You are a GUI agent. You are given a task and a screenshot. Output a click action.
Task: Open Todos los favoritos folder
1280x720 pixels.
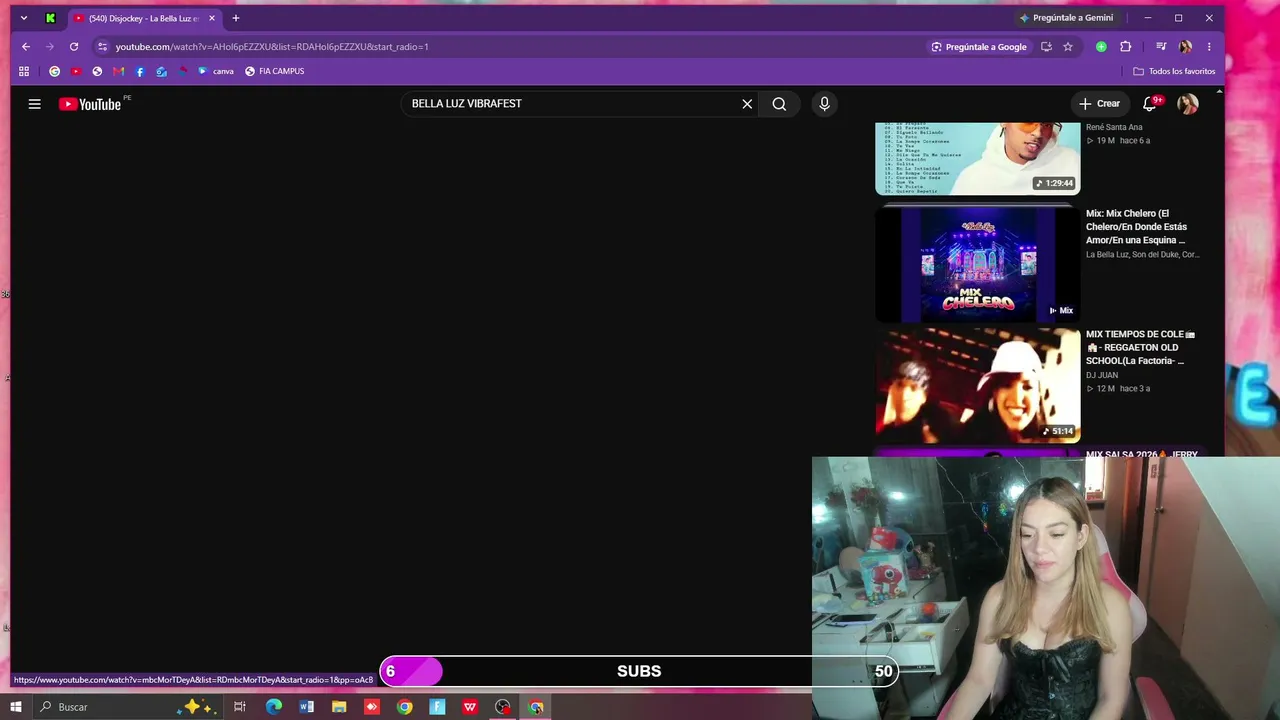1174,72
